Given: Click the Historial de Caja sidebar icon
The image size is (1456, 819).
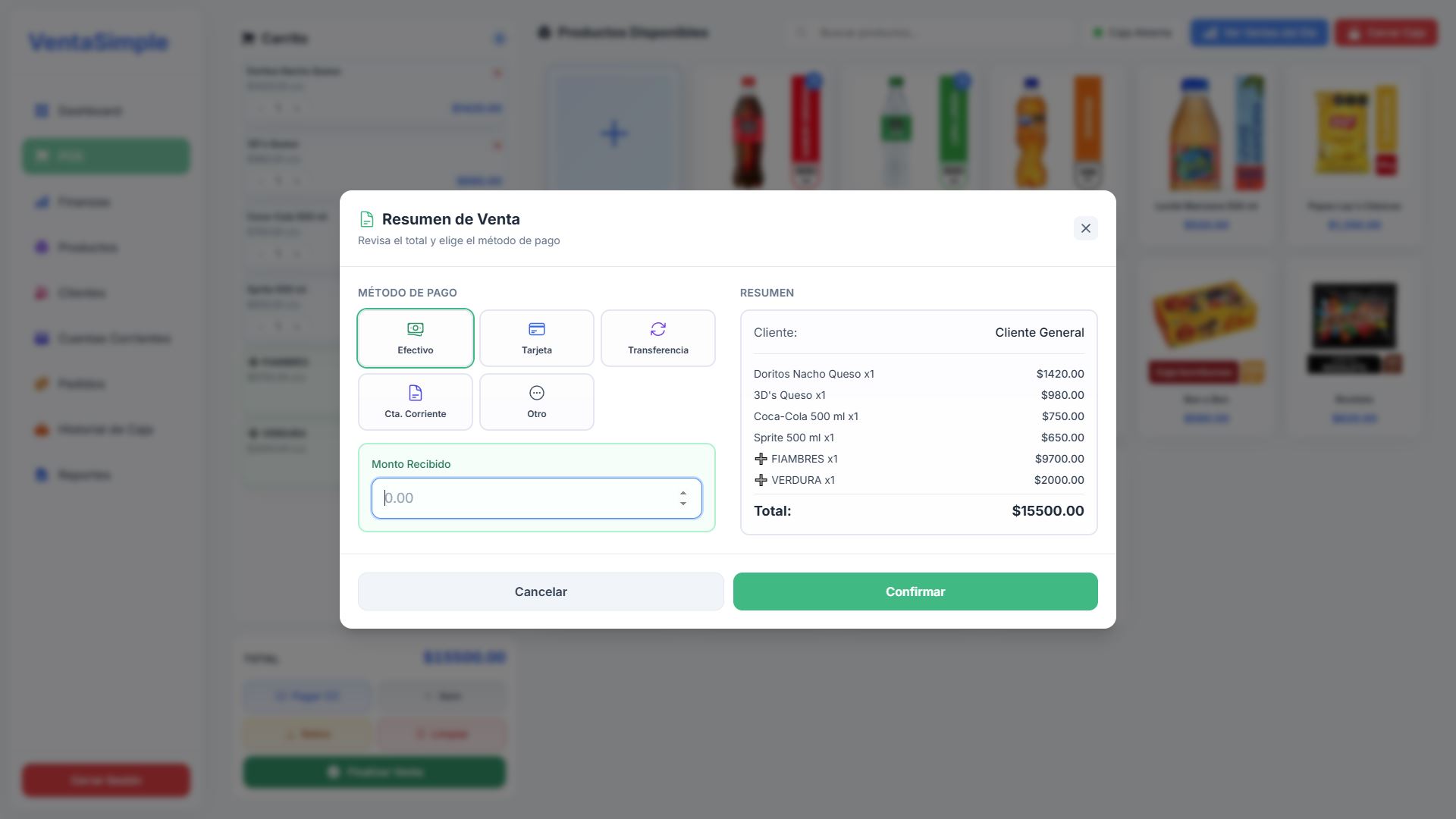Looking at the screenshot, I should pos(42,429).
